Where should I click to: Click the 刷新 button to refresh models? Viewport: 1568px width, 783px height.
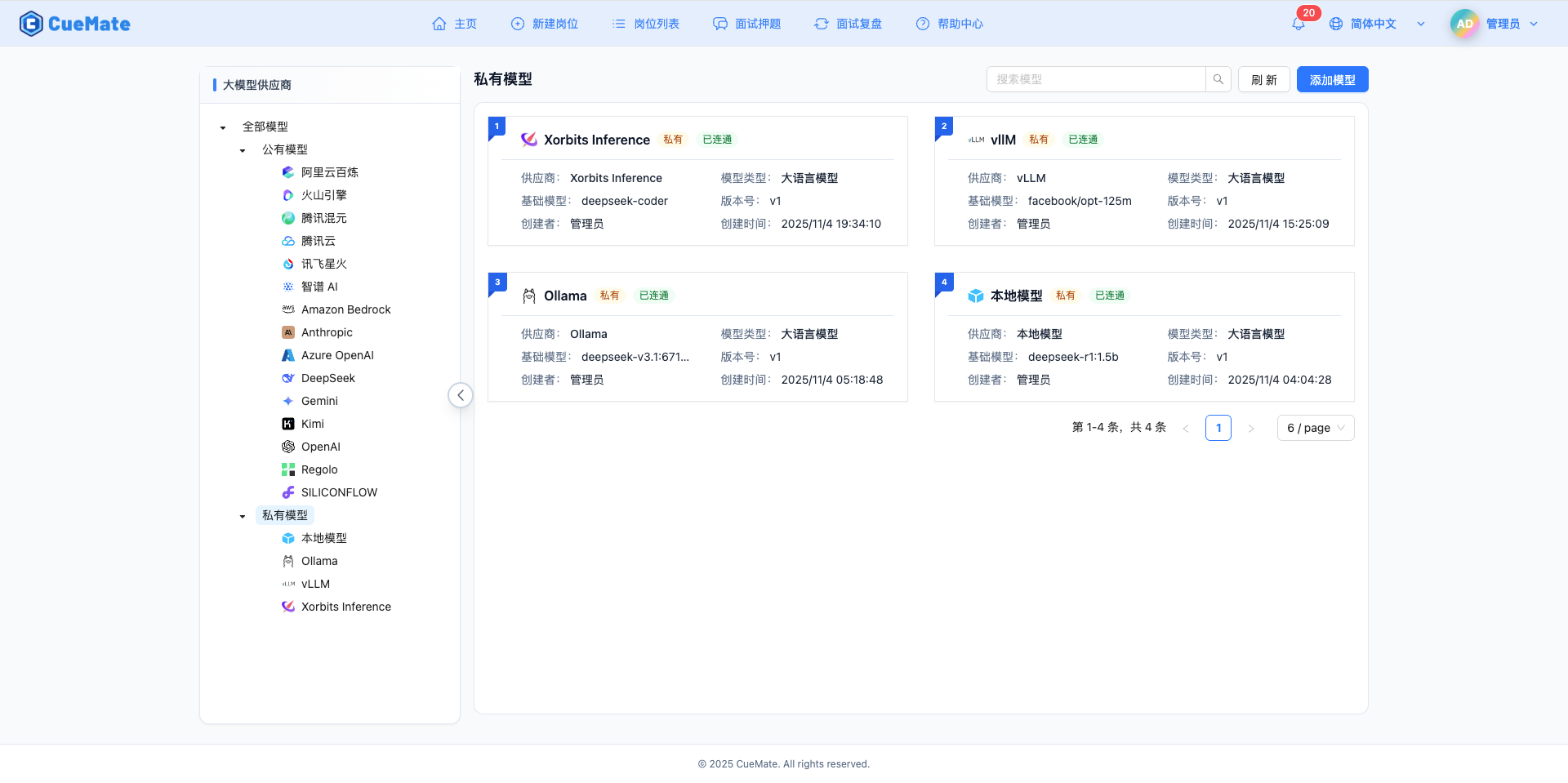pos(1263,79)
